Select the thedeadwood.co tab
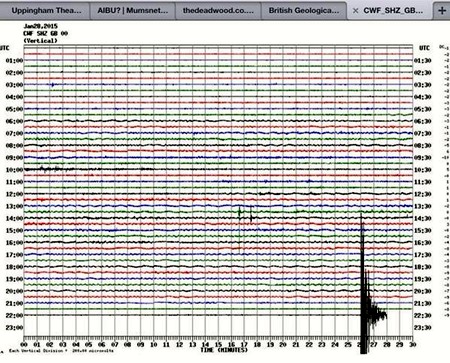The height and width of the screenshot is (363, 450). pyautogui.click(x=218, y=11)
